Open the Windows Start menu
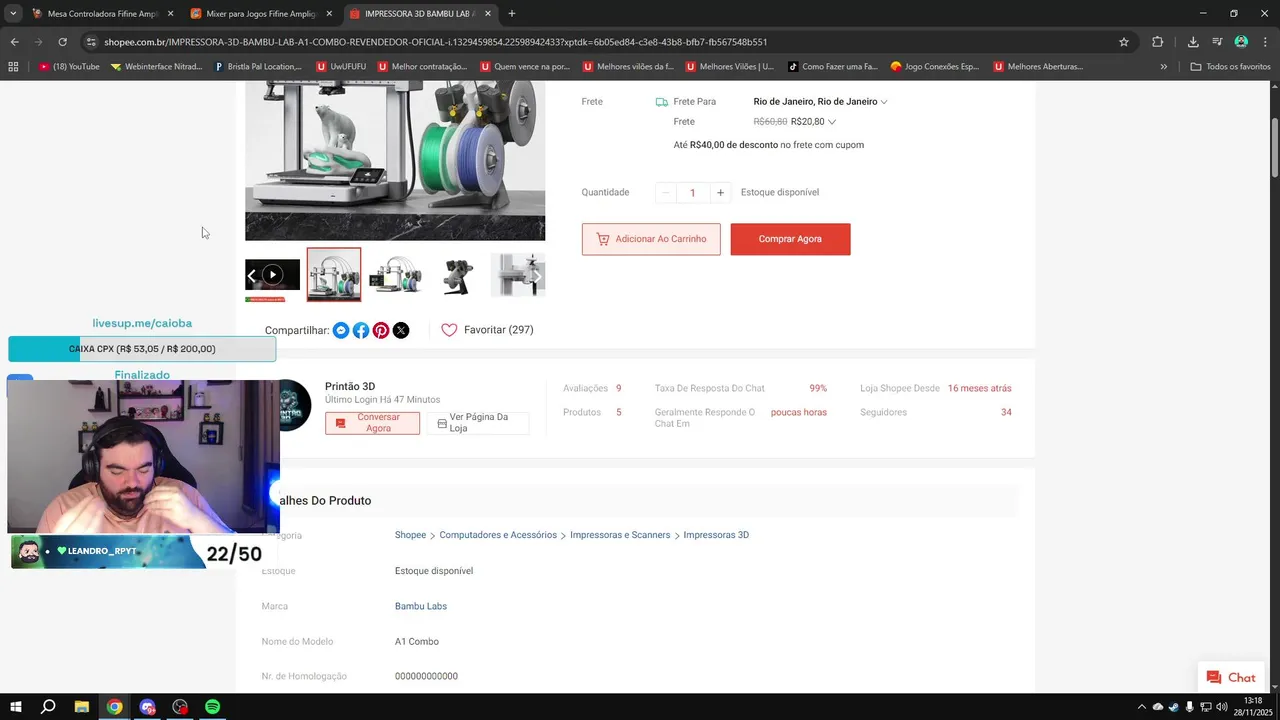The image size is (1280, 720). point(15,707)
